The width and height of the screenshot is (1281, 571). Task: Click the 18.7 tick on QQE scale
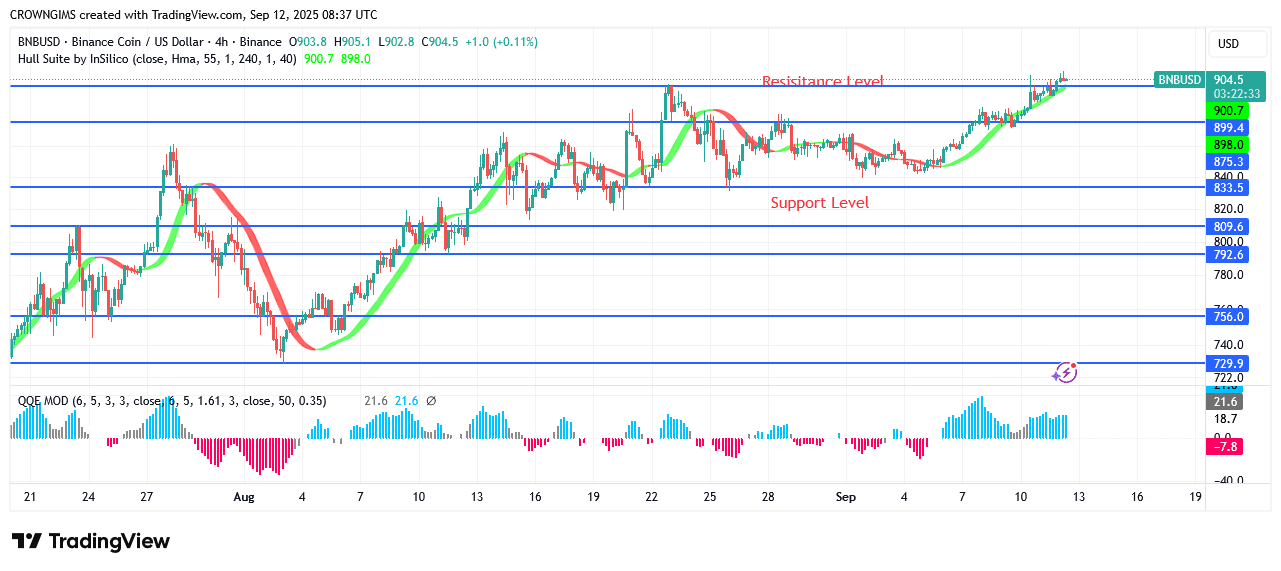(1225, 419)
